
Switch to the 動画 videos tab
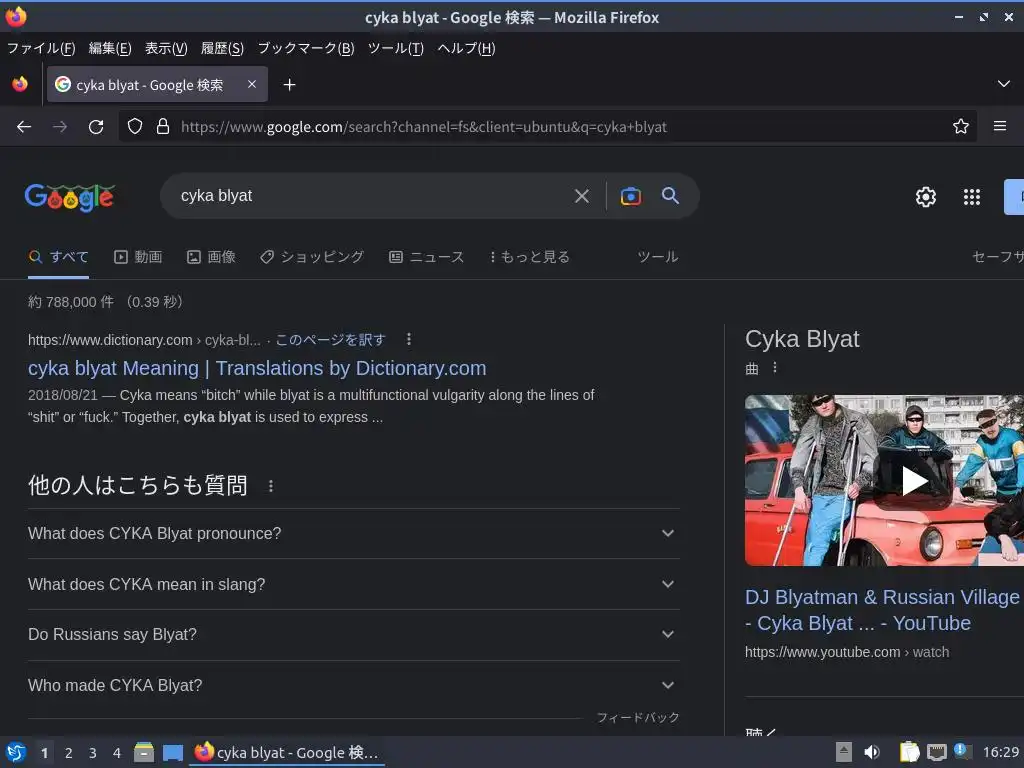pyautogui.click(x=138, y=257)
